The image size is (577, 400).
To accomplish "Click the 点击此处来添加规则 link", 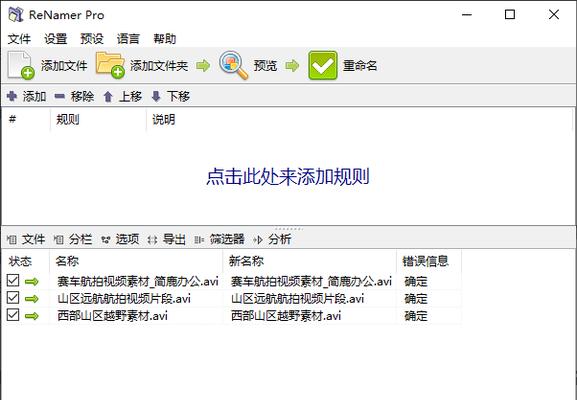I will coord(288,177).
